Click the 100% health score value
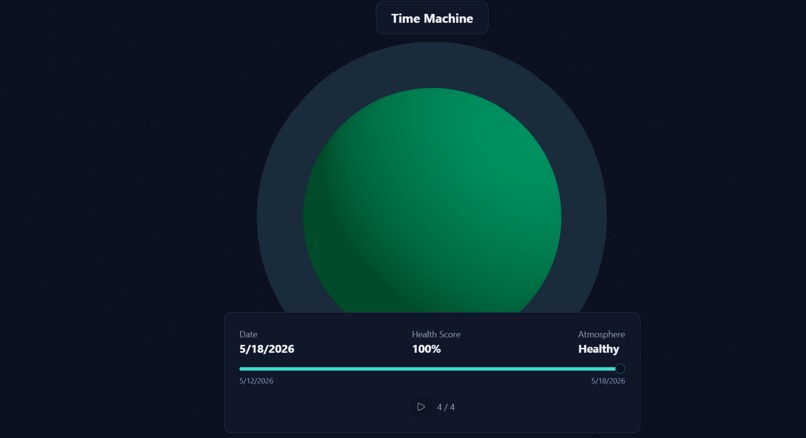Viewport: 806px width, 438px height. tap(426, 349)
